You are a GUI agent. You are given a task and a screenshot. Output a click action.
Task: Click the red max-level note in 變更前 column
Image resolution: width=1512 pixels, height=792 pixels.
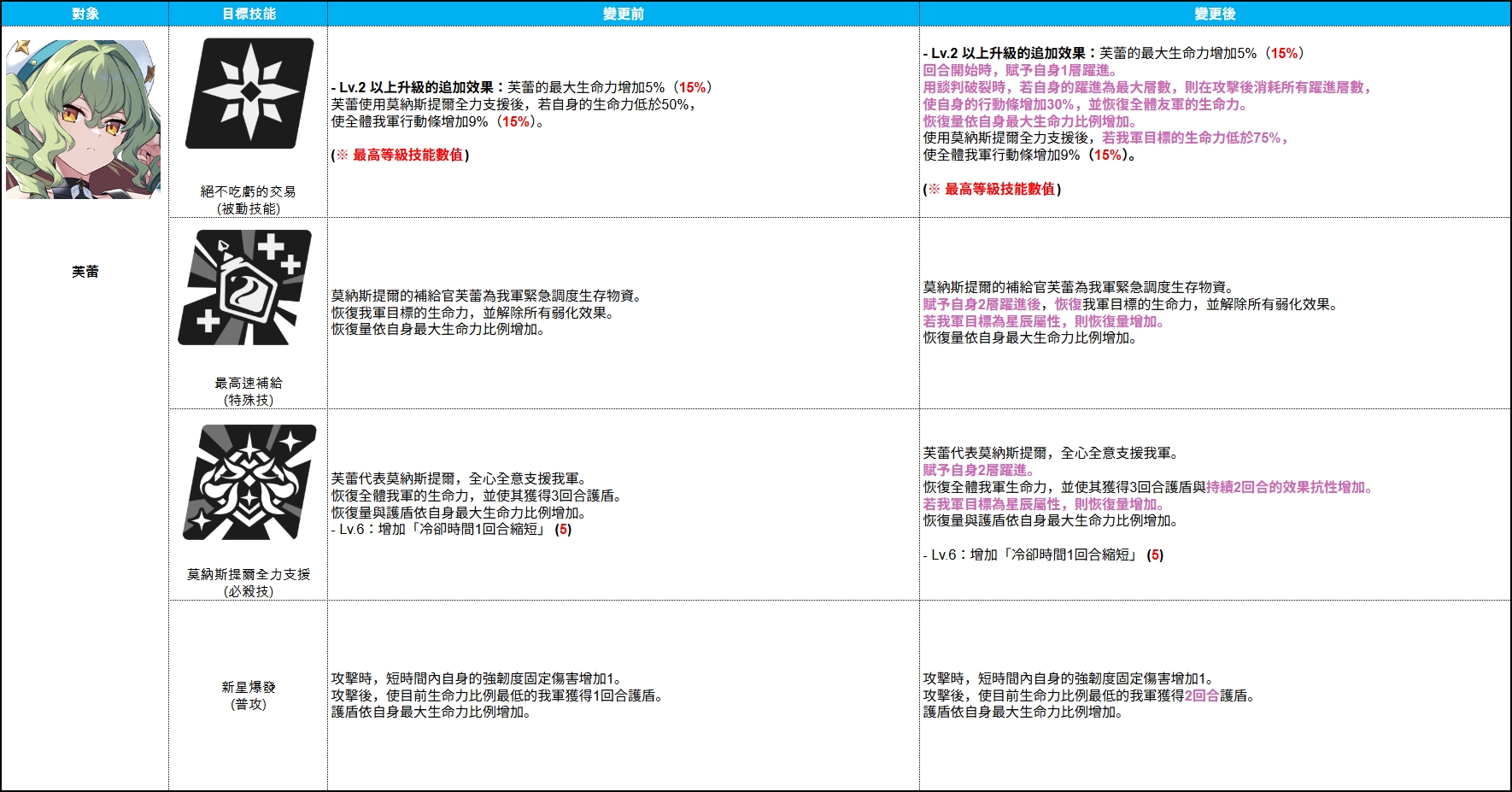point(401,155)
